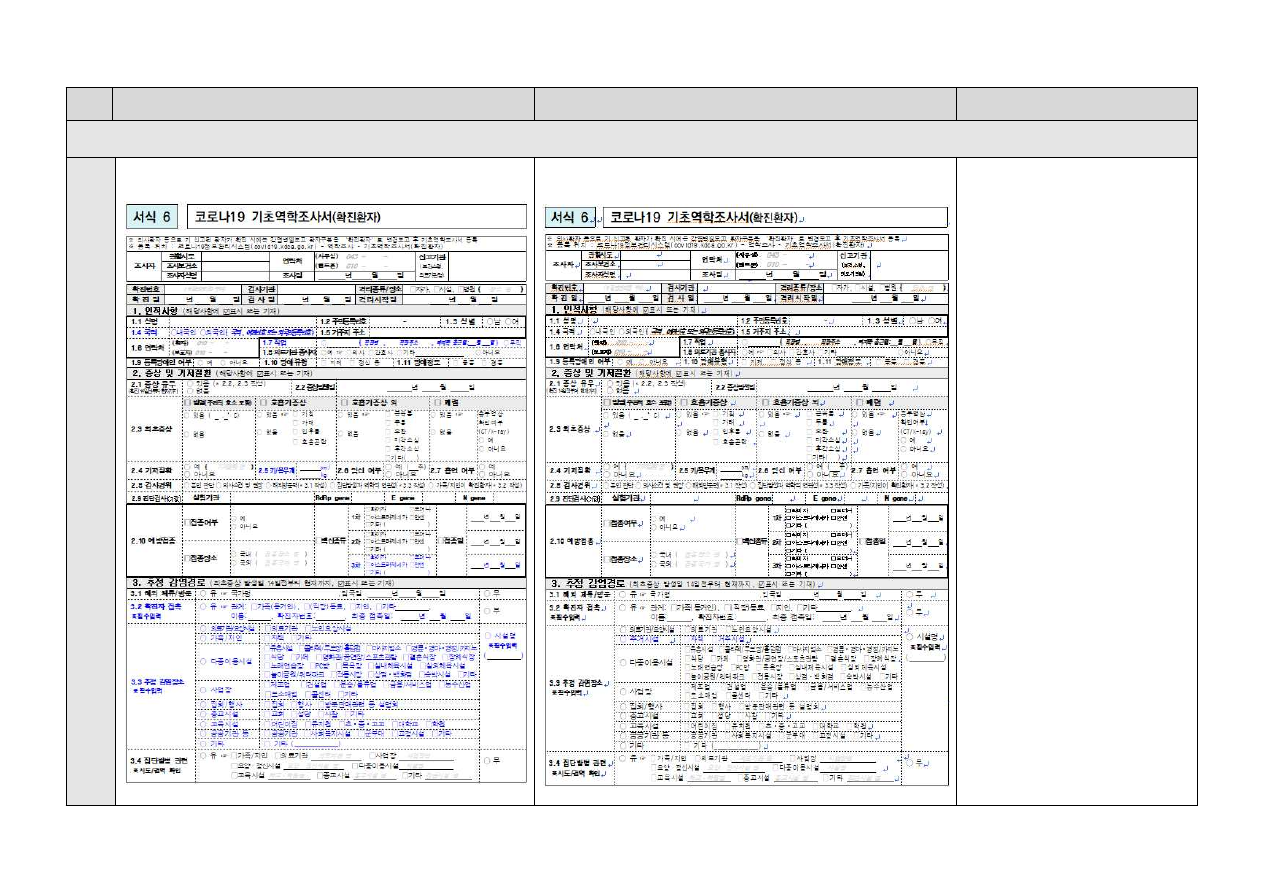Screen dimensions: 1262x893
Task: Click heading '2. 증상 및 기저질환' in left form
Action: (172, 373)
